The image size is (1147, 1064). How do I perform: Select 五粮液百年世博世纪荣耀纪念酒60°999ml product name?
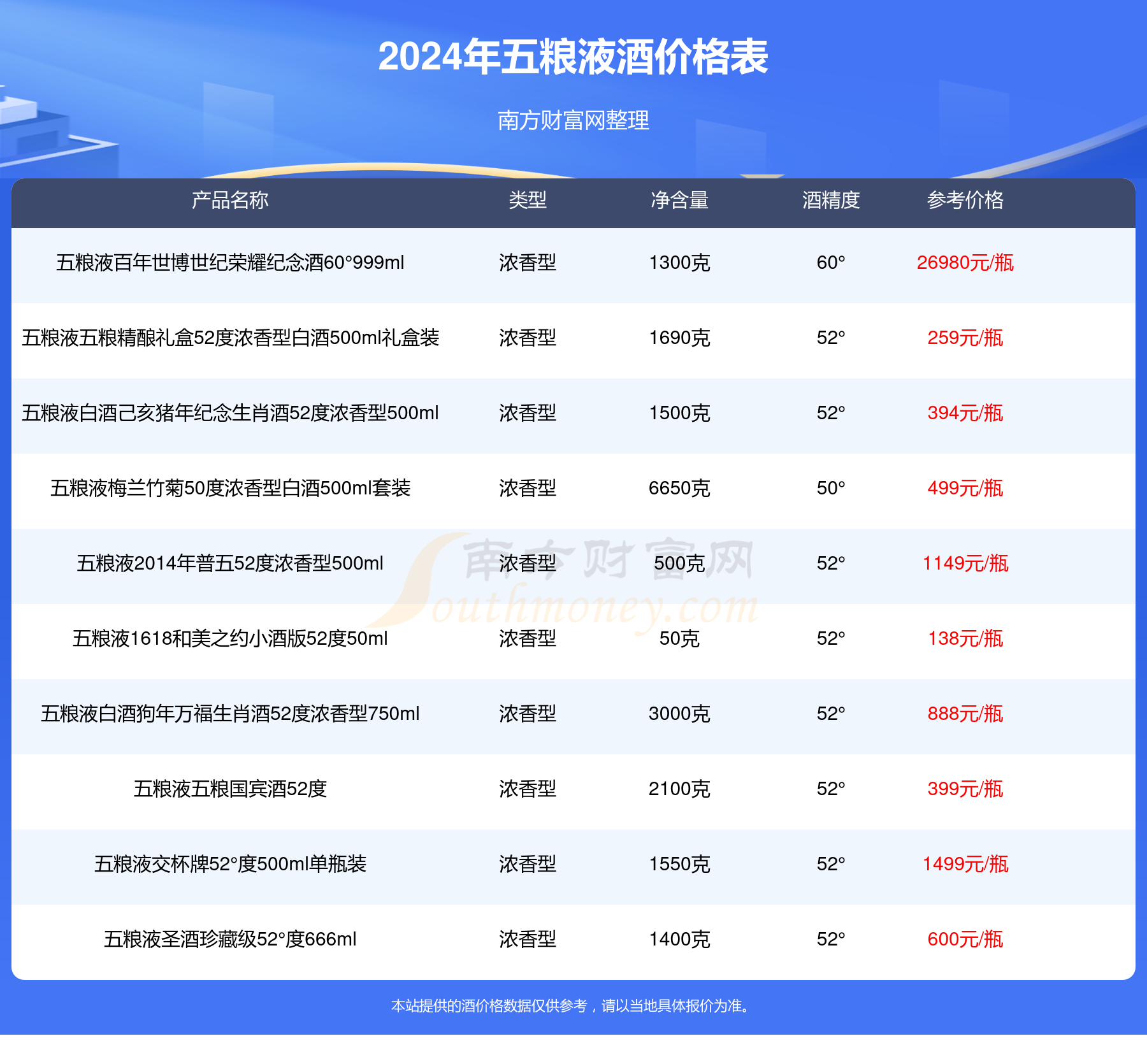(230, 262)
